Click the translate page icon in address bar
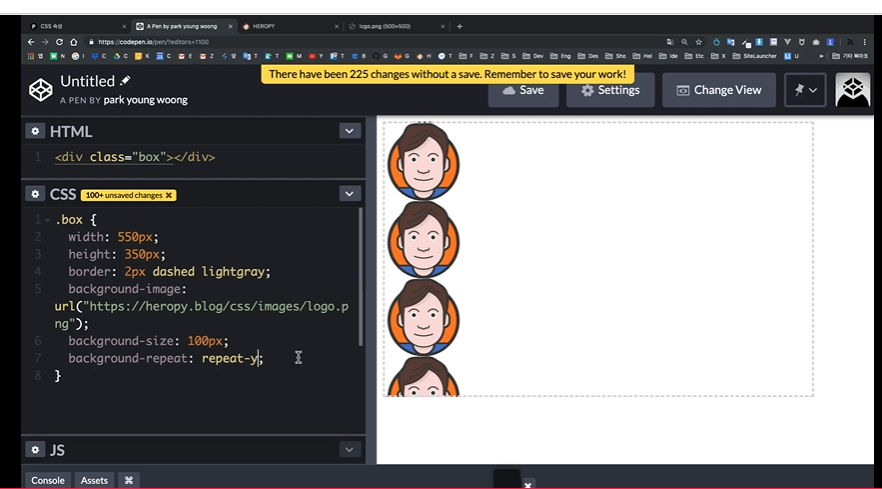 (670, 42)
